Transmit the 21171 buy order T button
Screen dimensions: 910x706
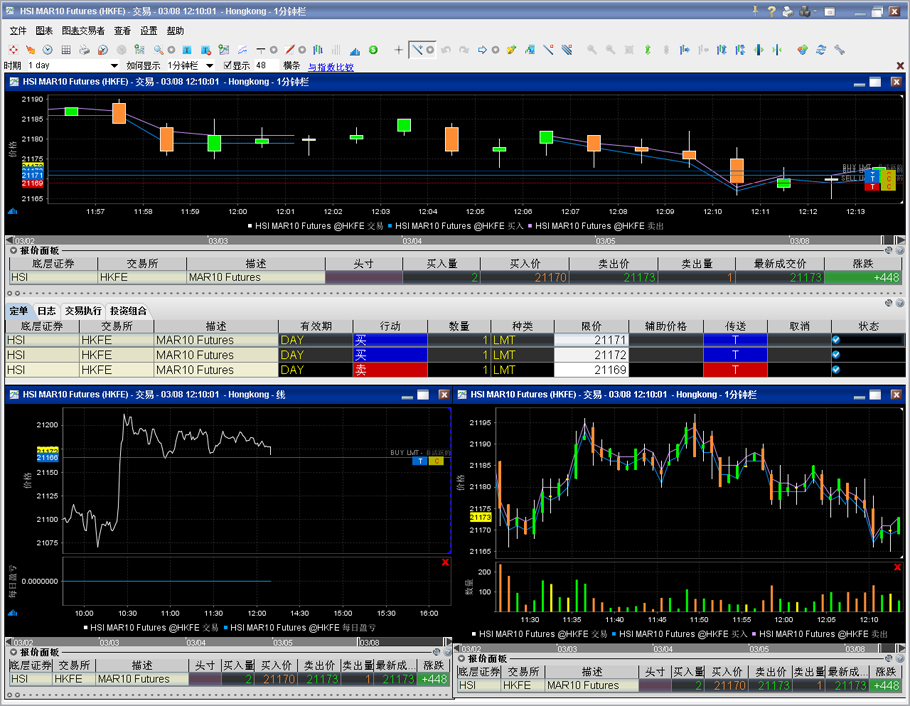[x=735, y=340]
